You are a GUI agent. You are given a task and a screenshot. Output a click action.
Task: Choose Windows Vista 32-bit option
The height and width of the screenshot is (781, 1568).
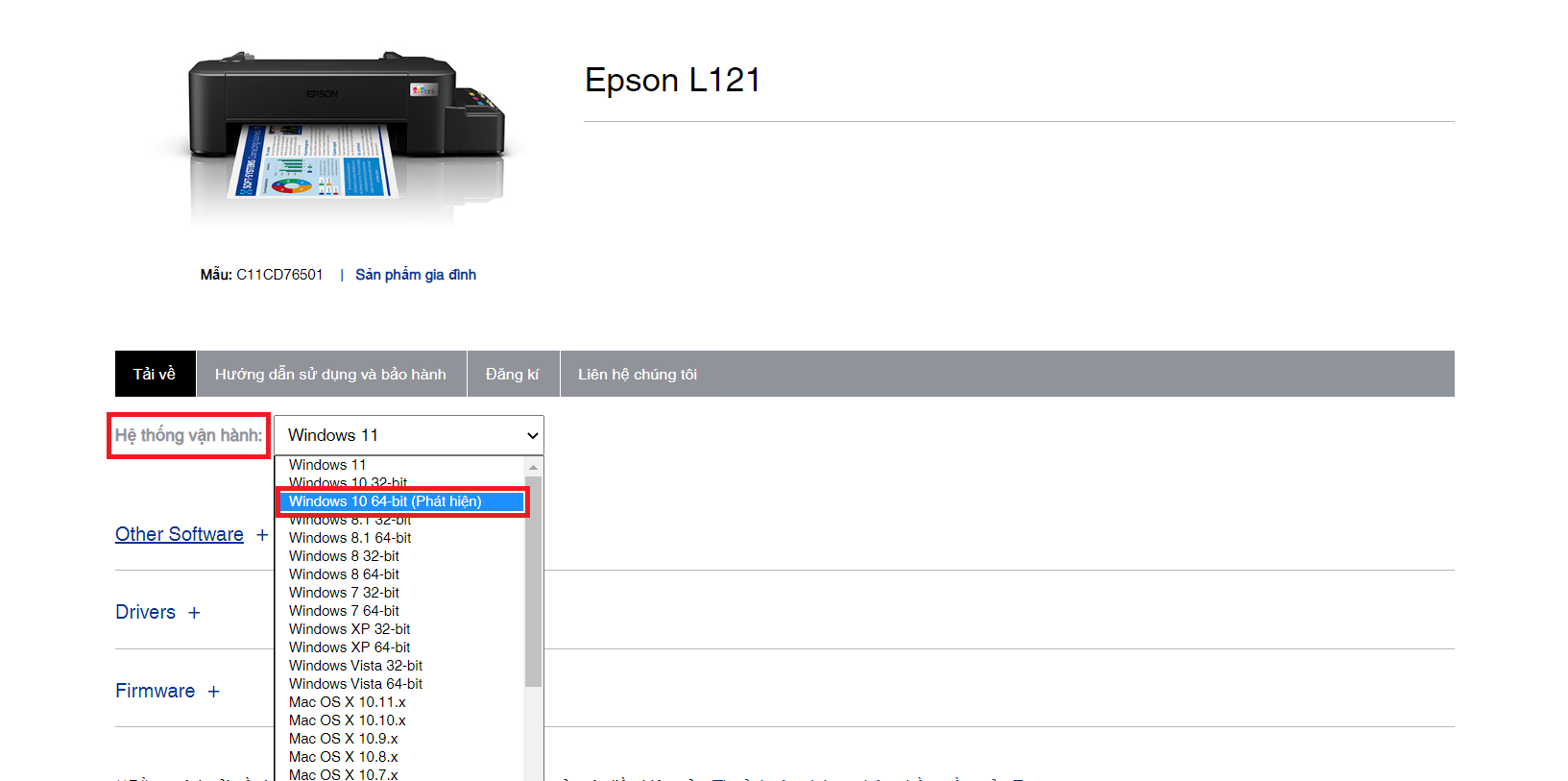coord(399,666)
